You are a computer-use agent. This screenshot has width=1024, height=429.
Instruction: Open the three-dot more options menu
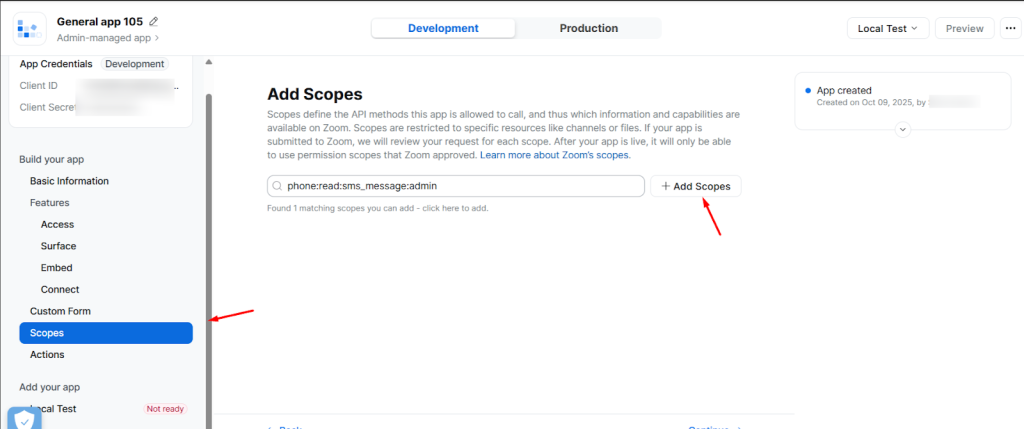pyautogui.click(x=1011, y=28)
